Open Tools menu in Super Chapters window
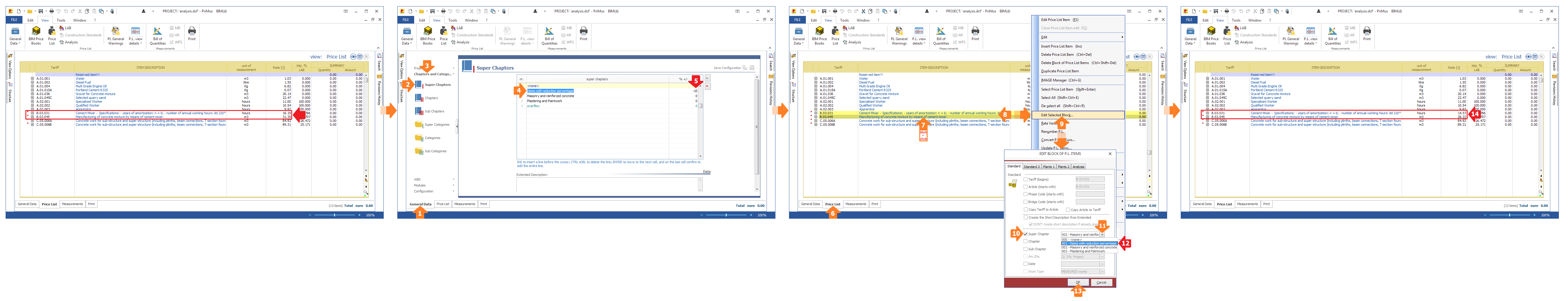1568x301 pixels. pyautogui.click(x=452, y=20)
